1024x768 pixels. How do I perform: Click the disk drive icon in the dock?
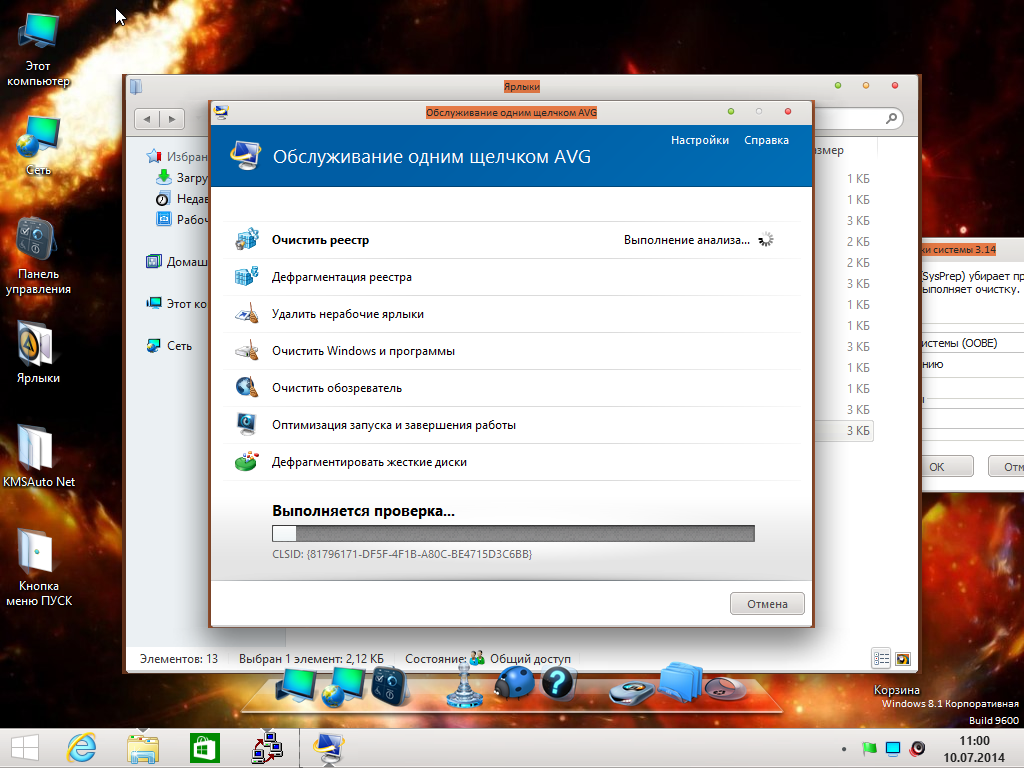coord(632,692)
